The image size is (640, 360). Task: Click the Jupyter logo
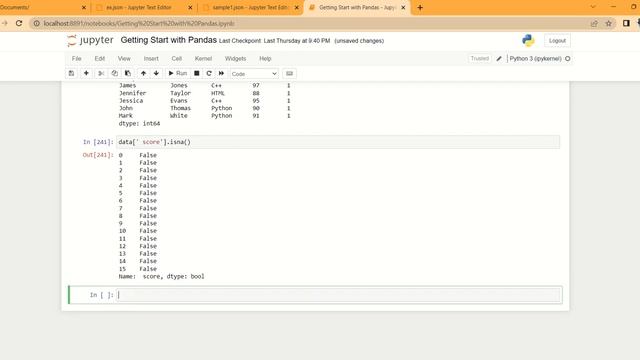tap(90, 40)
